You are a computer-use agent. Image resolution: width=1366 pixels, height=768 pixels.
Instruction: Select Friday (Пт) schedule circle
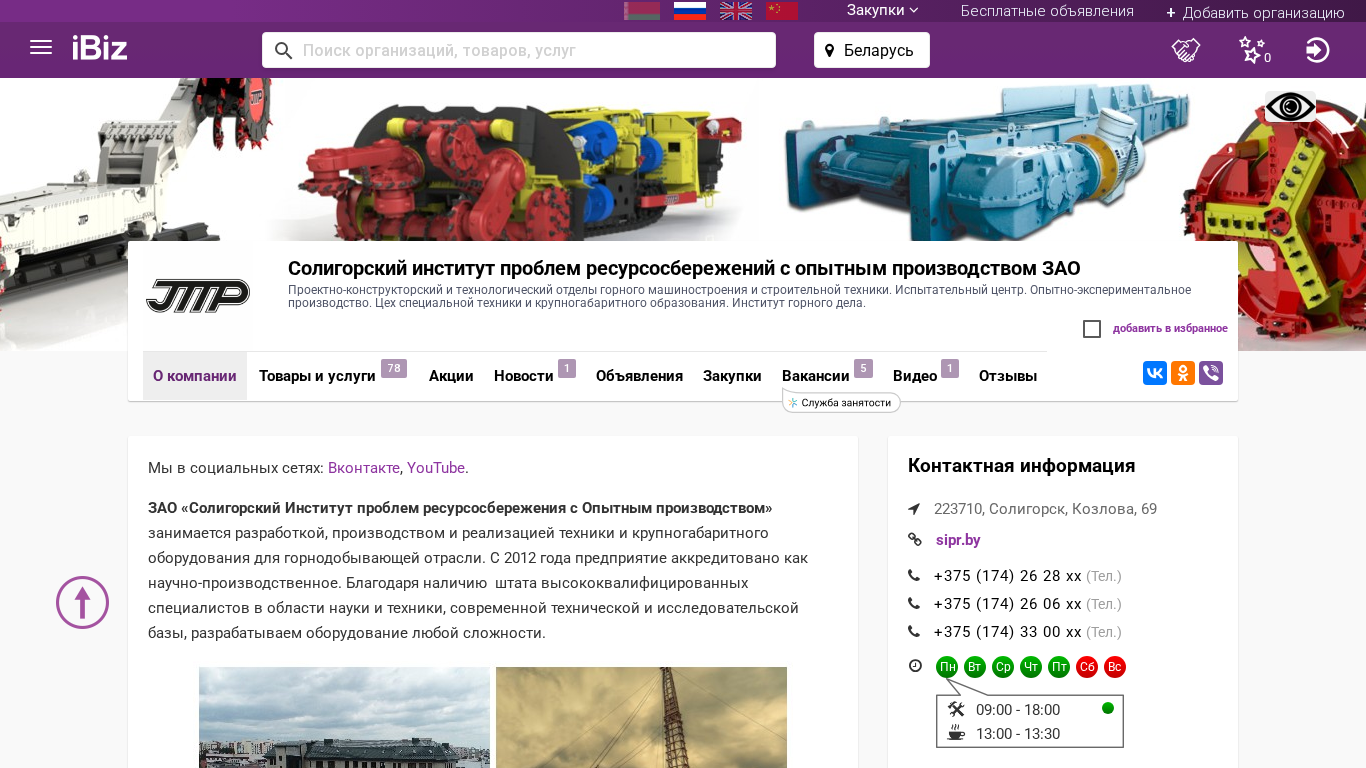pos(1059,667)
